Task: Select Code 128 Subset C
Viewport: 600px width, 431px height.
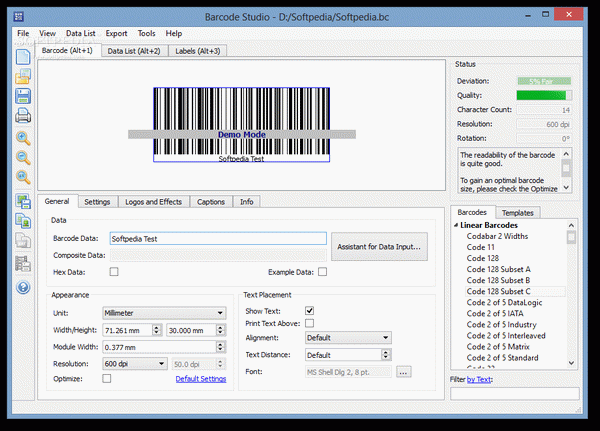Action: (x=499, y=291)
